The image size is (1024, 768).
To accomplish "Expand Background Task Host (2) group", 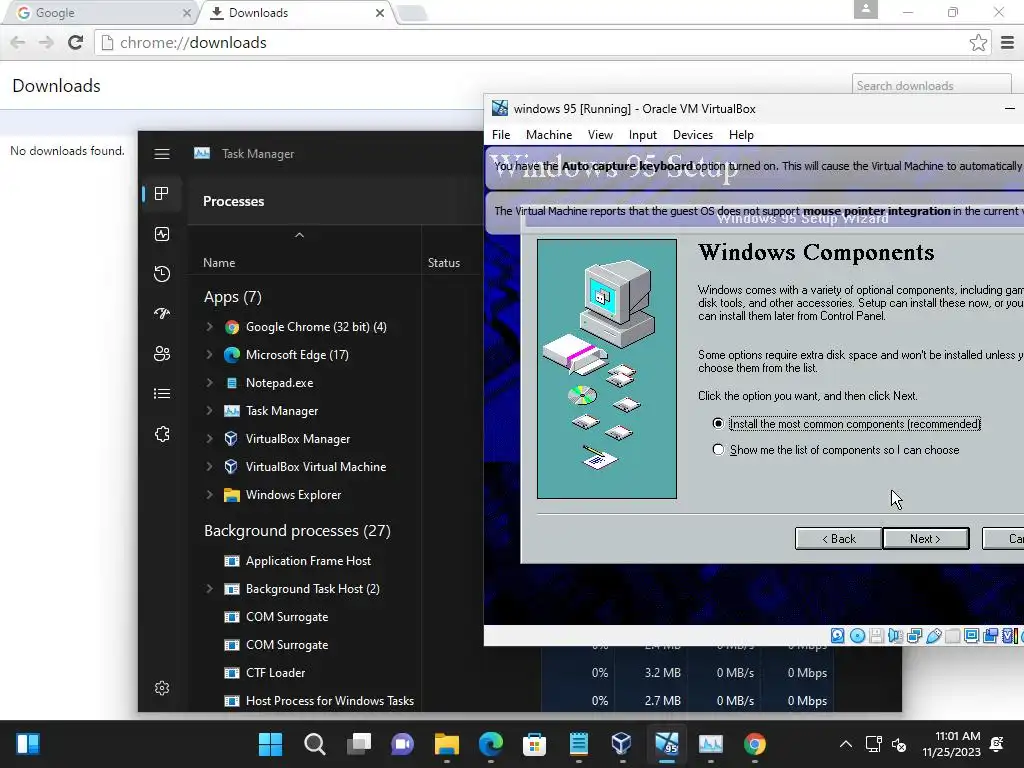I will tap(209, 589).
